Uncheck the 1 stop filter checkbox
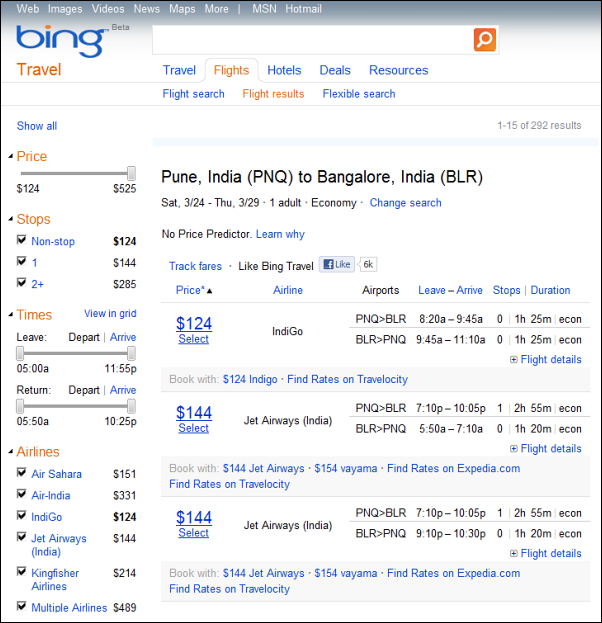 (21, 261)
